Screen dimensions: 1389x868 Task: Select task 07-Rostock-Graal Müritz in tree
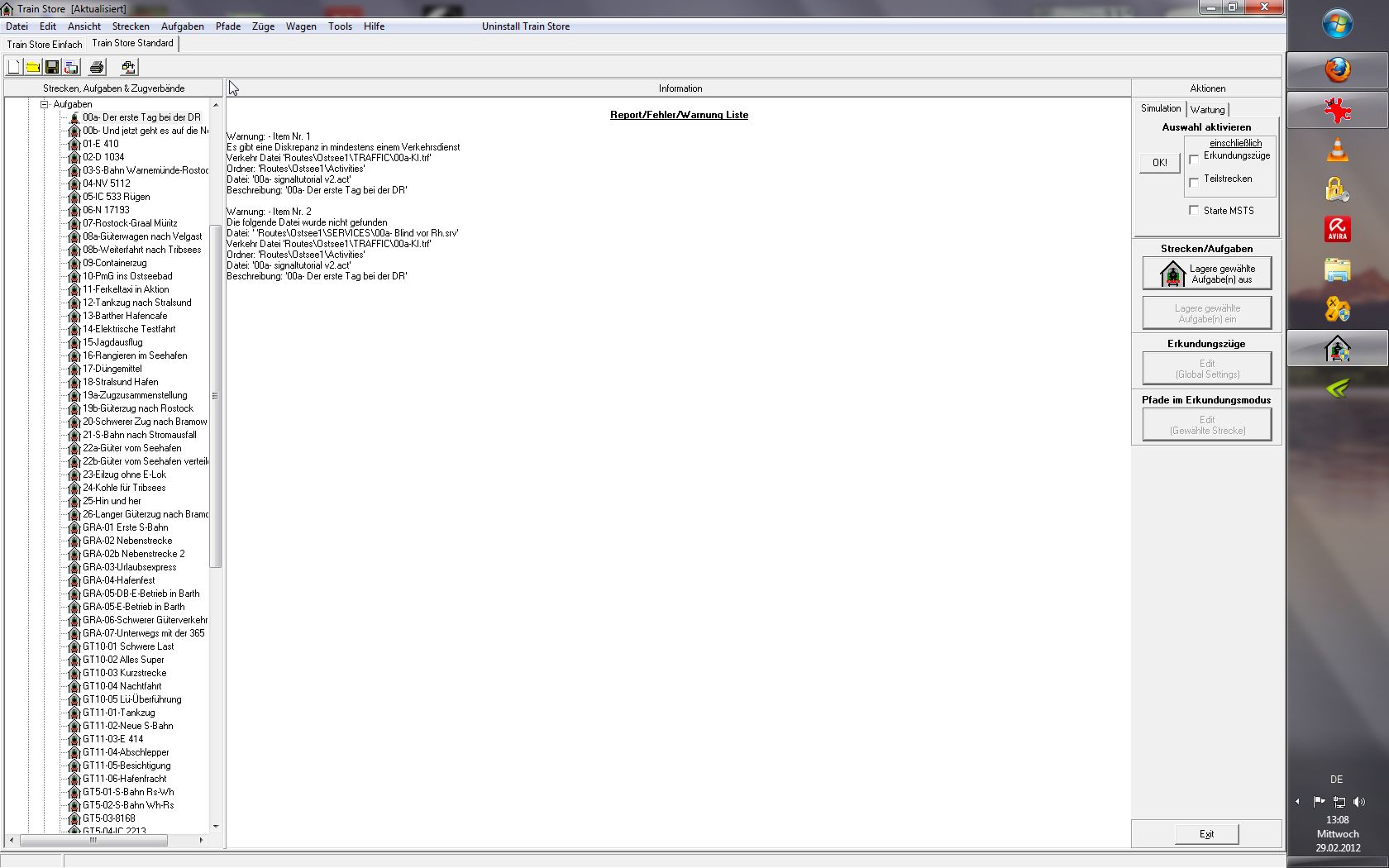(130, 223)
